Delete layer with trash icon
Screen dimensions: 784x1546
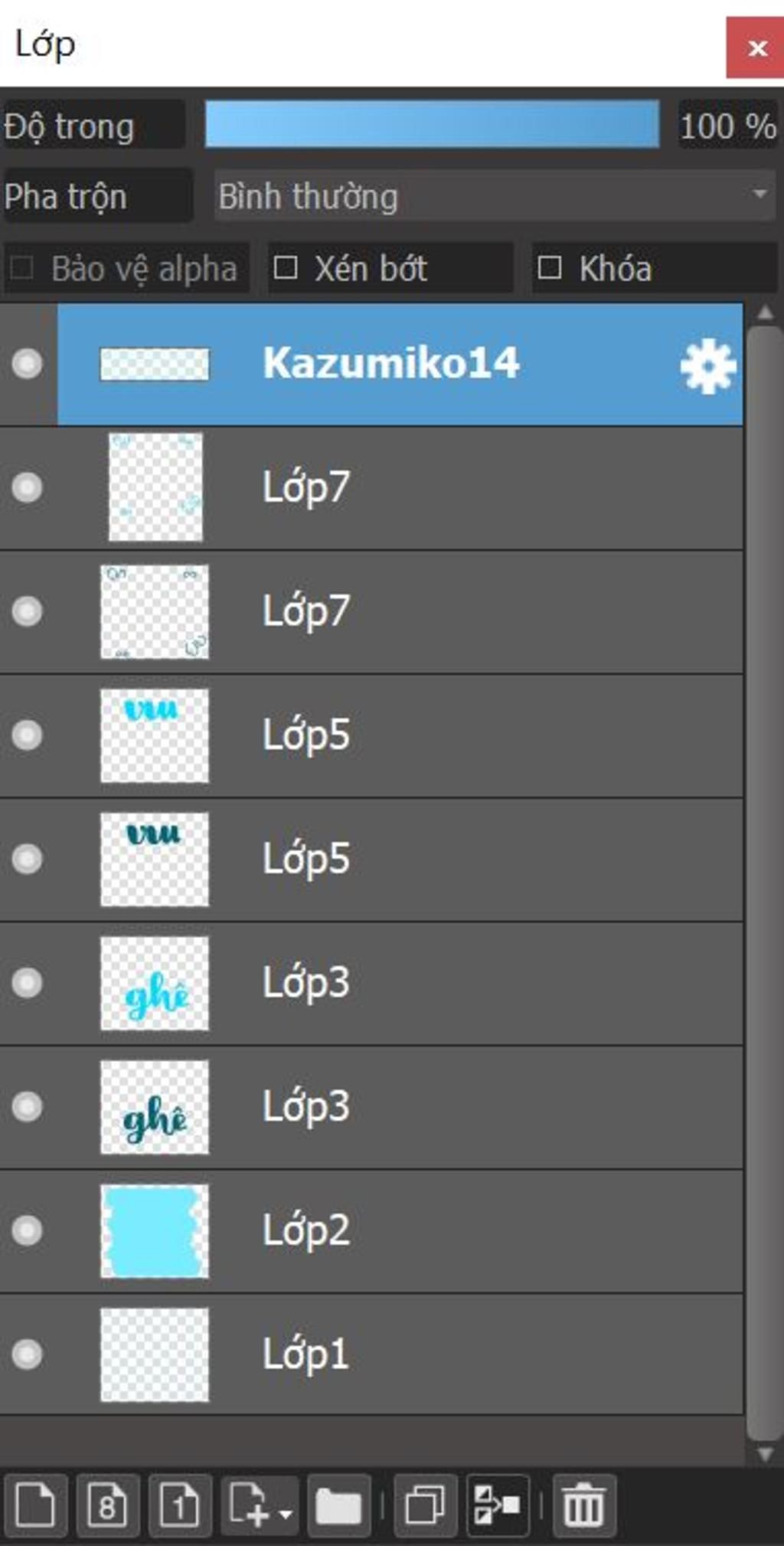[583, 1505]
